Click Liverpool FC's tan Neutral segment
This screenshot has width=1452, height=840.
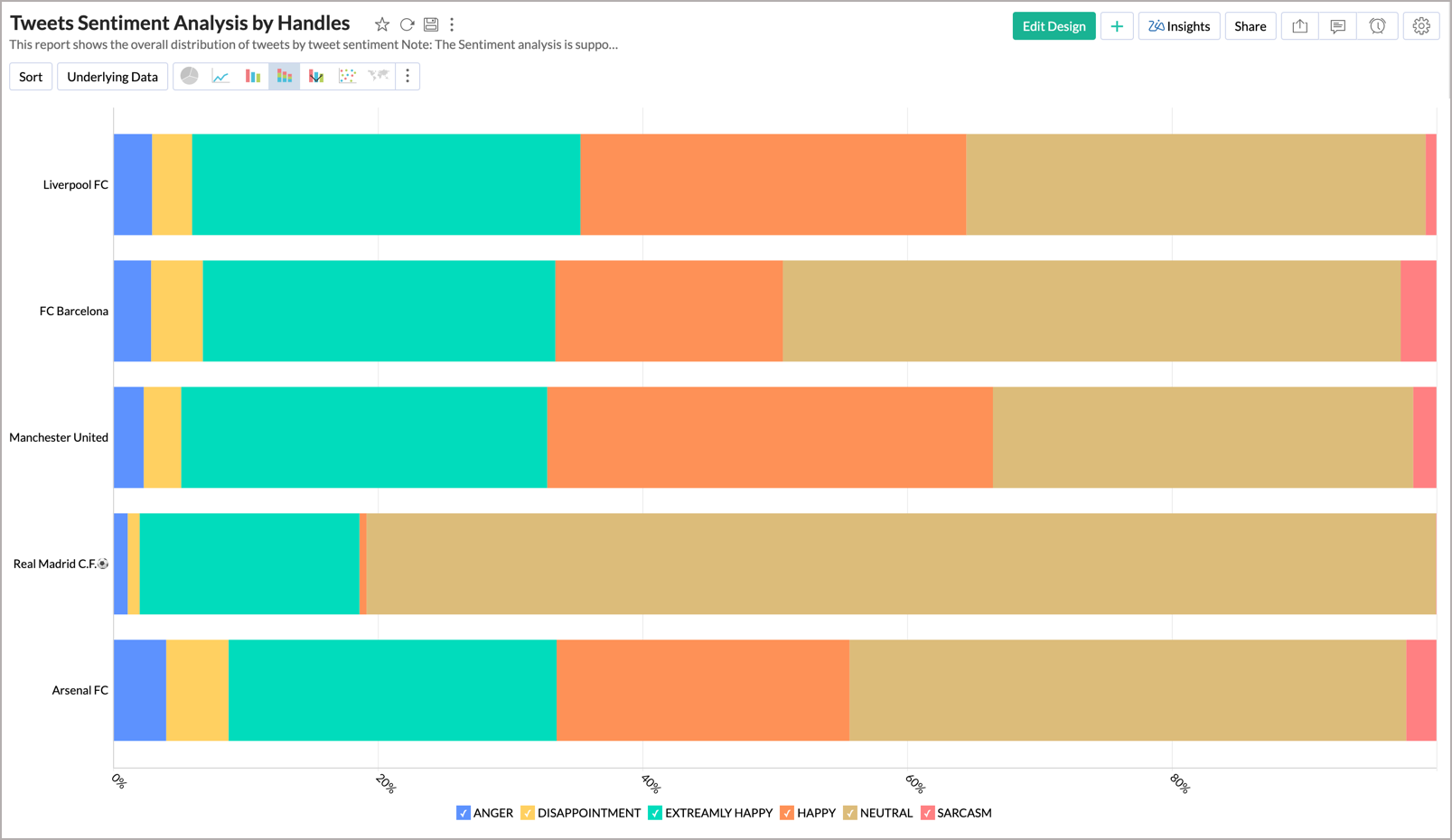pos(1196,184)
